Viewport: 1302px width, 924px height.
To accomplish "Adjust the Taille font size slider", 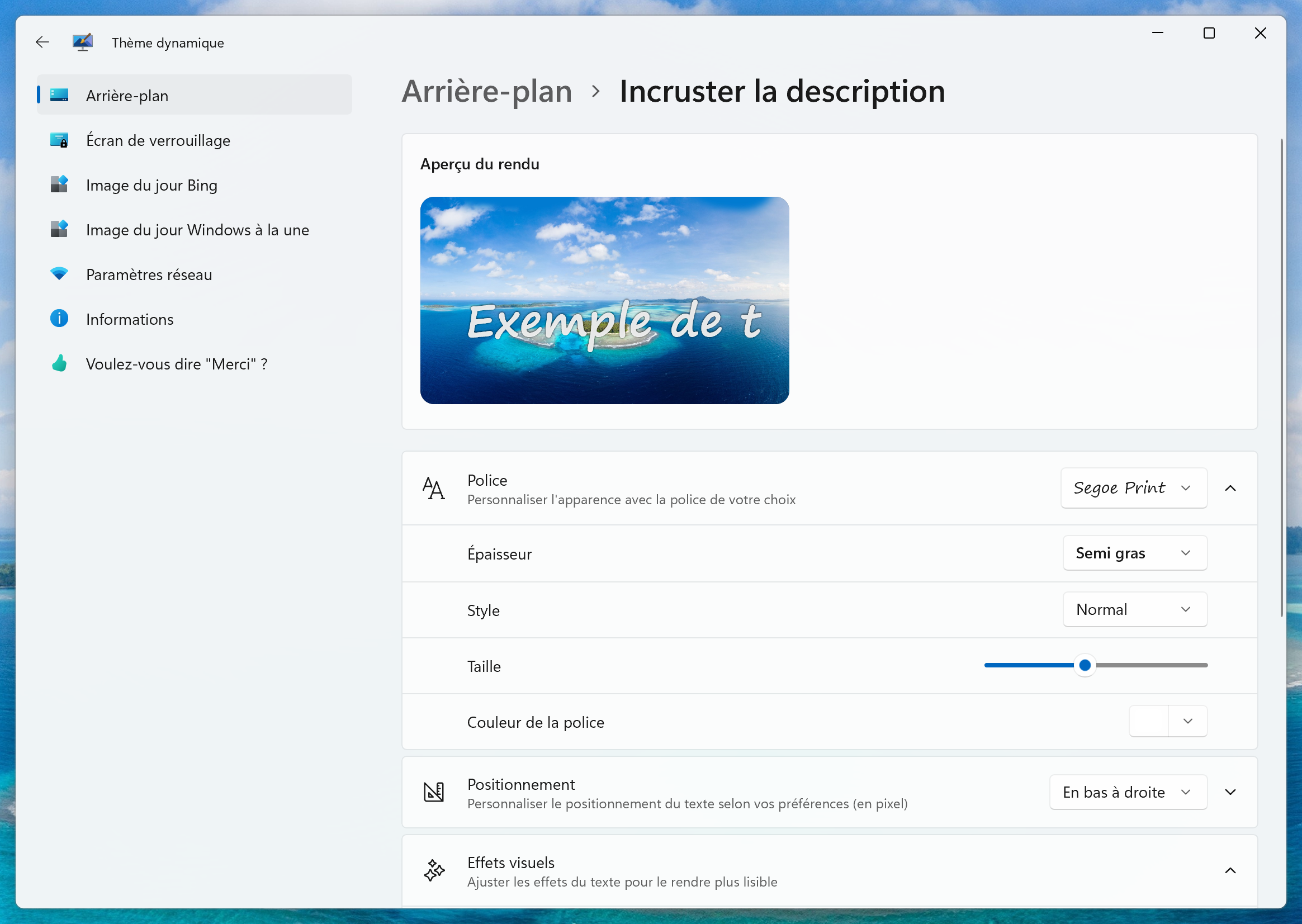I will point(1084,665).
